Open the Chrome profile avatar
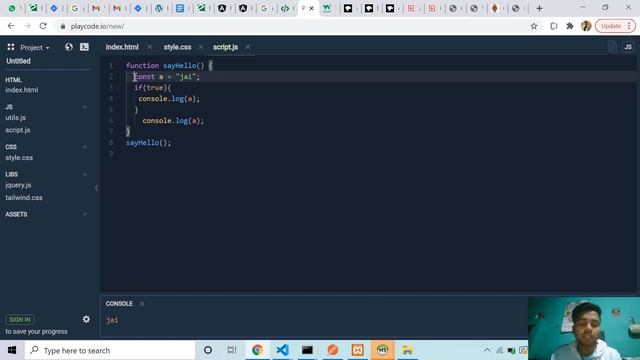640x360 pixels. pos(586,26)
